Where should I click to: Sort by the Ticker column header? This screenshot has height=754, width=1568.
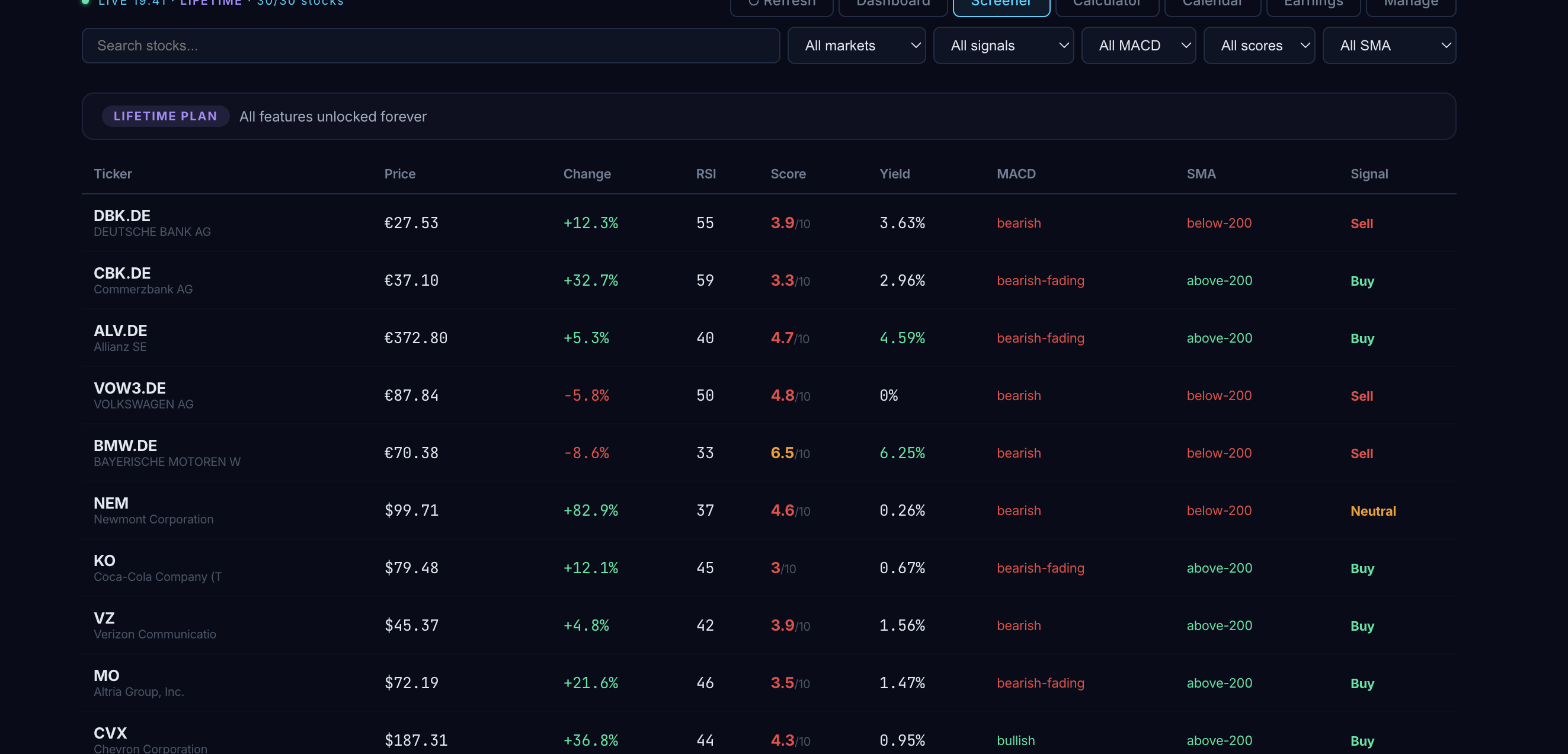point(113,174)
